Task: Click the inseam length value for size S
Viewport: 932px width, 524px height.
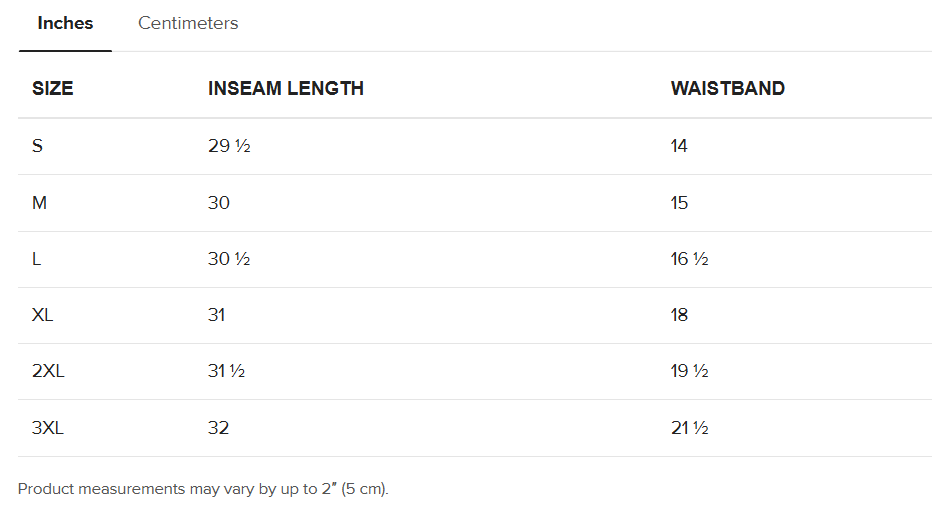Action: 229,146
